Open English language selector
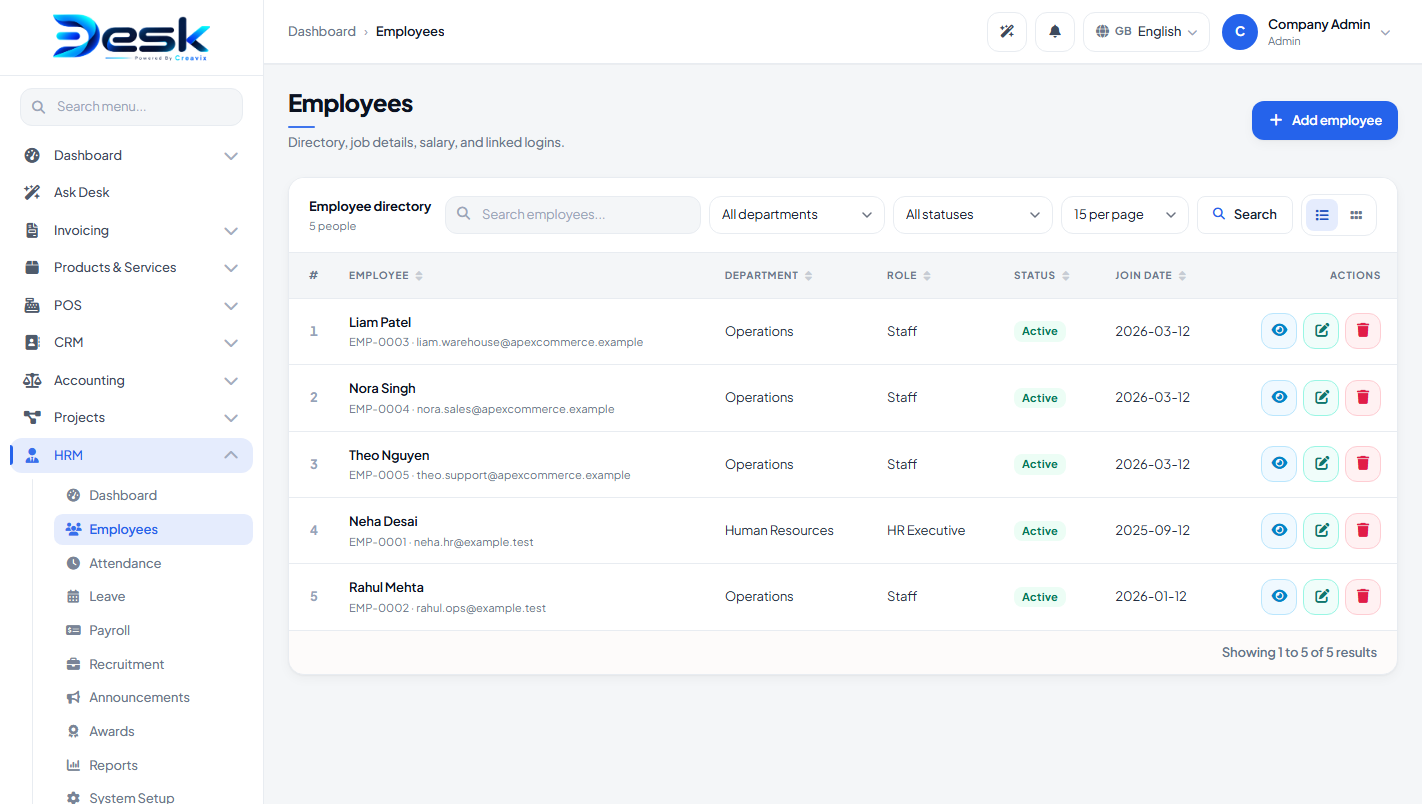The height and width of the screenshot is (804, 1422). point(1146,32)
